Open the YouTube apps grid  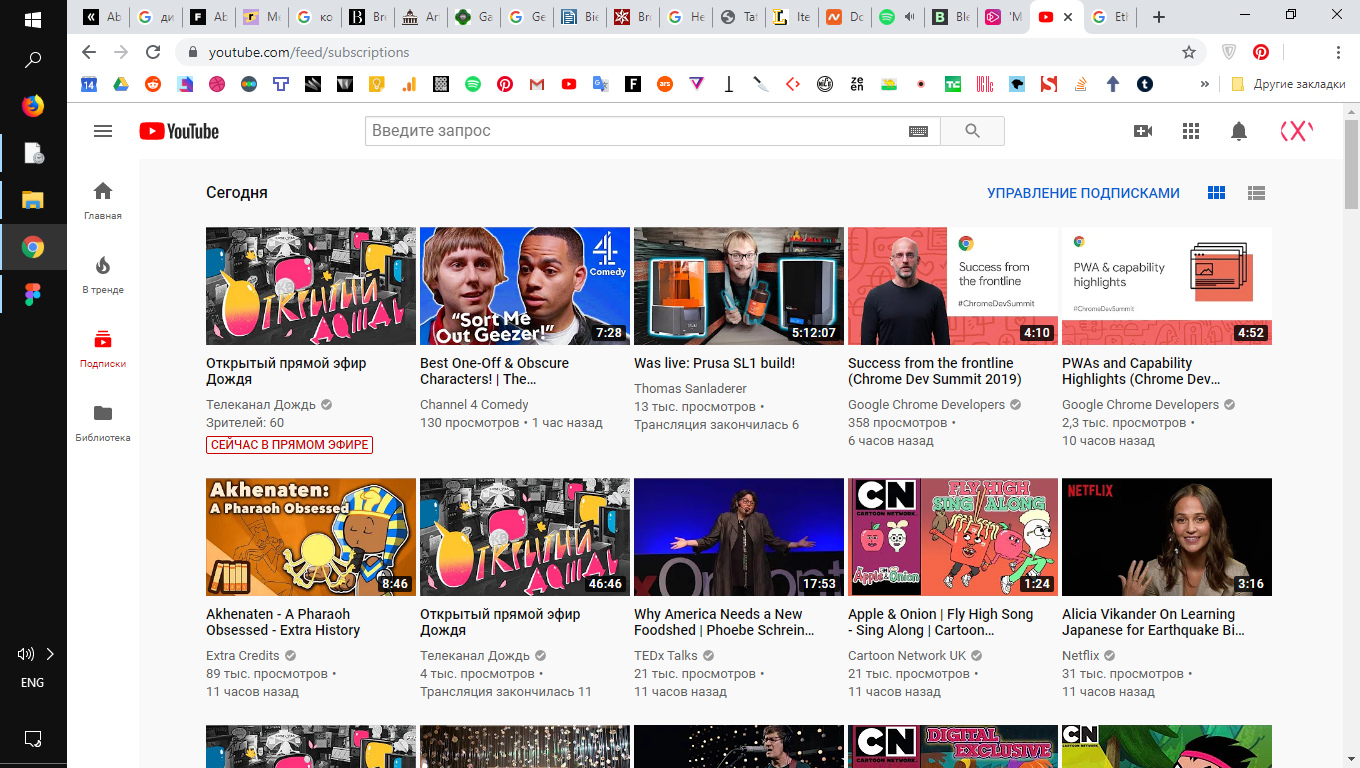coord(1190,131)
